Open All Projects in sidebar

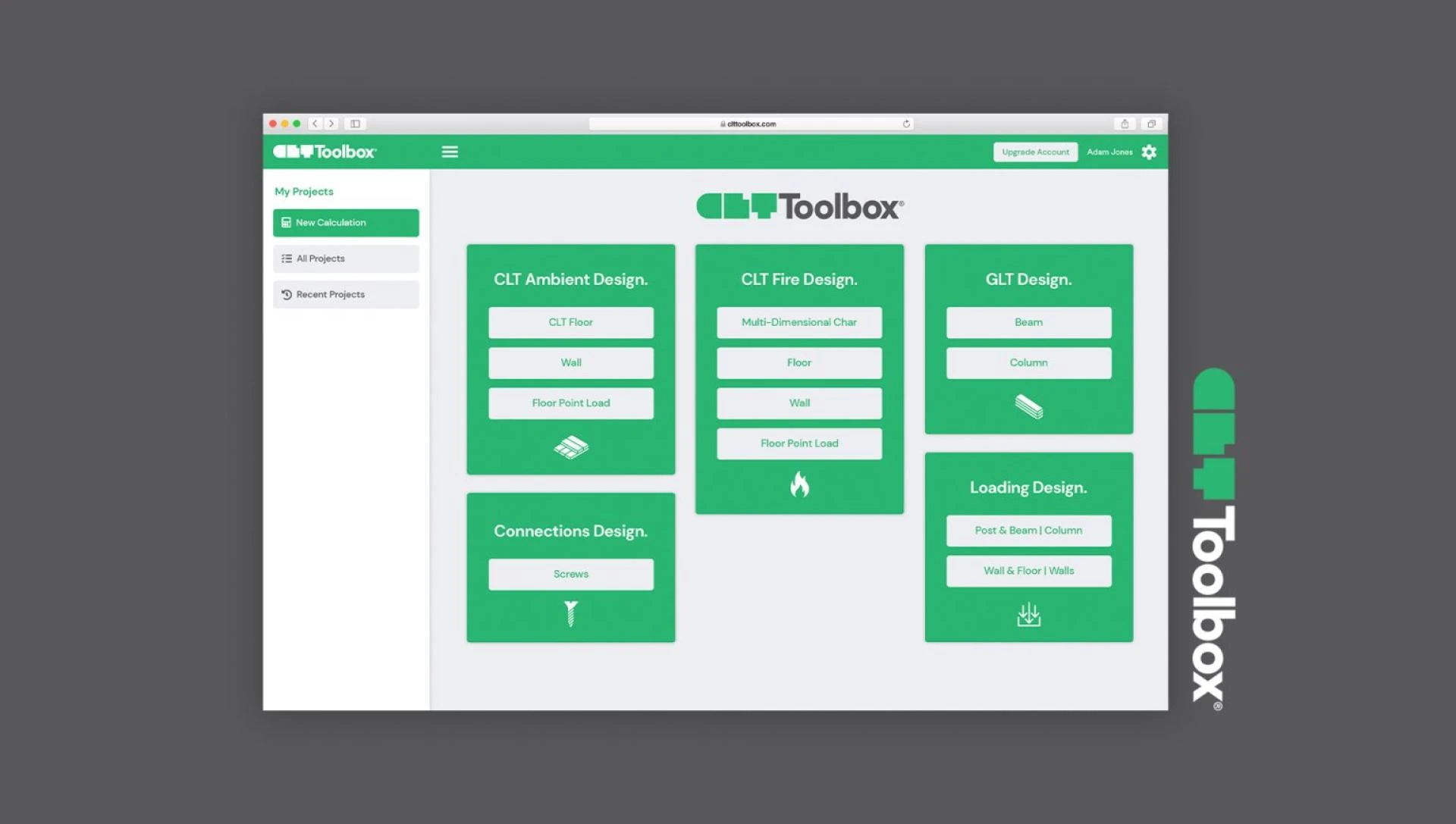pos(346,258)
